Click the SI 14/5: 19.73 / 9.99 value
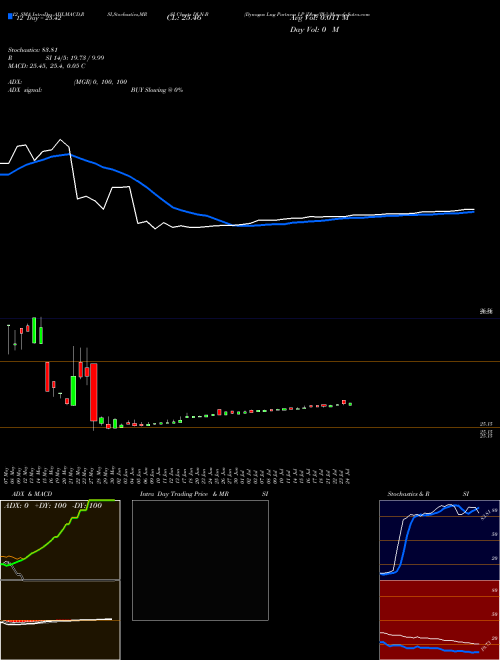500x660 pixels. click(75, 58)
